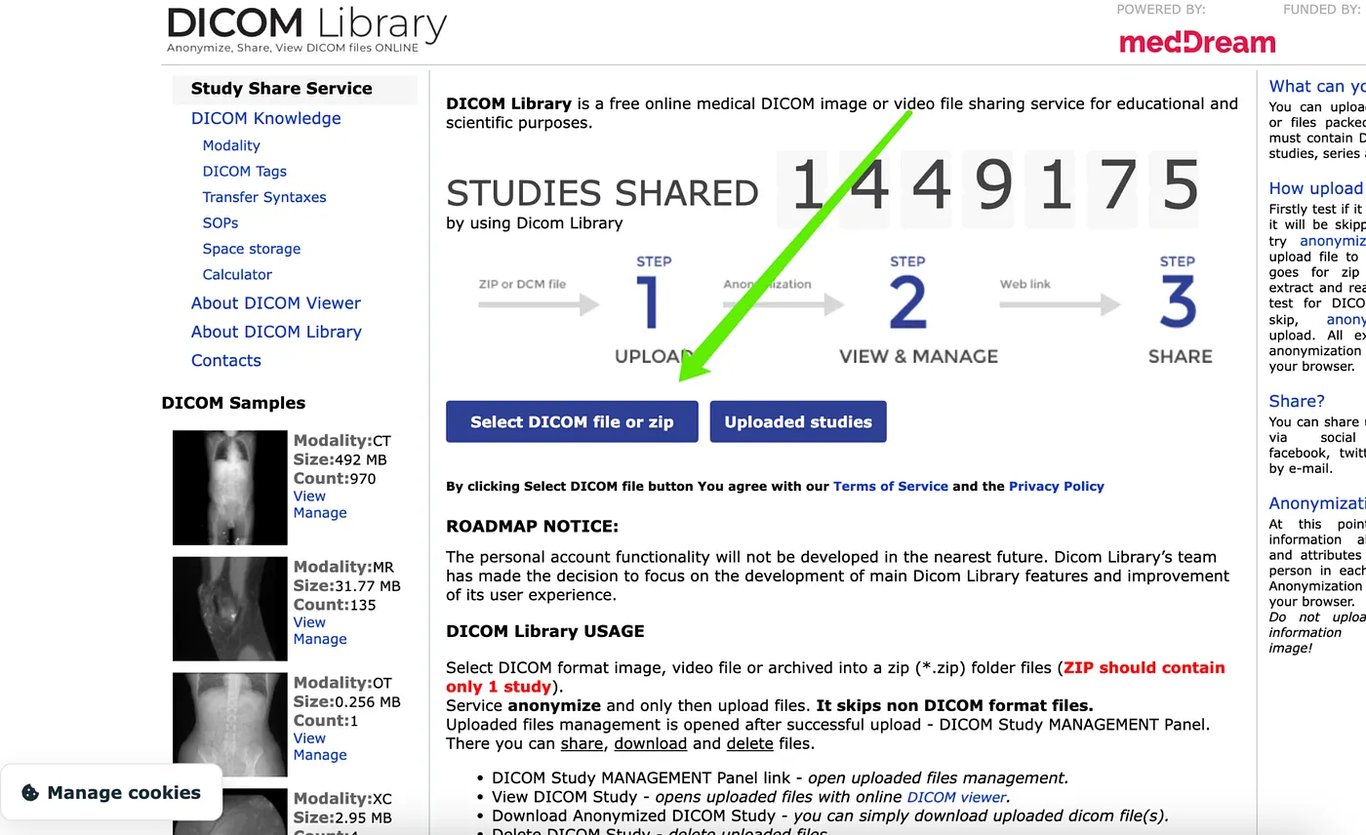Select SOPs in the sidebar
This screenshot has height=835, width=1366.
(x=220, y=223)
